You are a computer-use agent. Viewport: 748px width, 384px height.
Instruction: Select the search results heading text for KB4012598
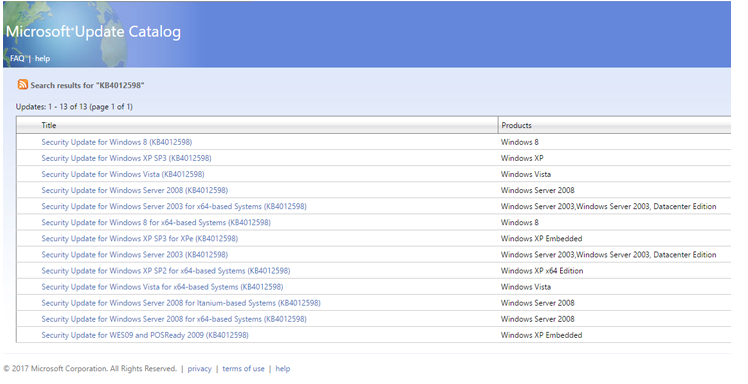point(87,85)
